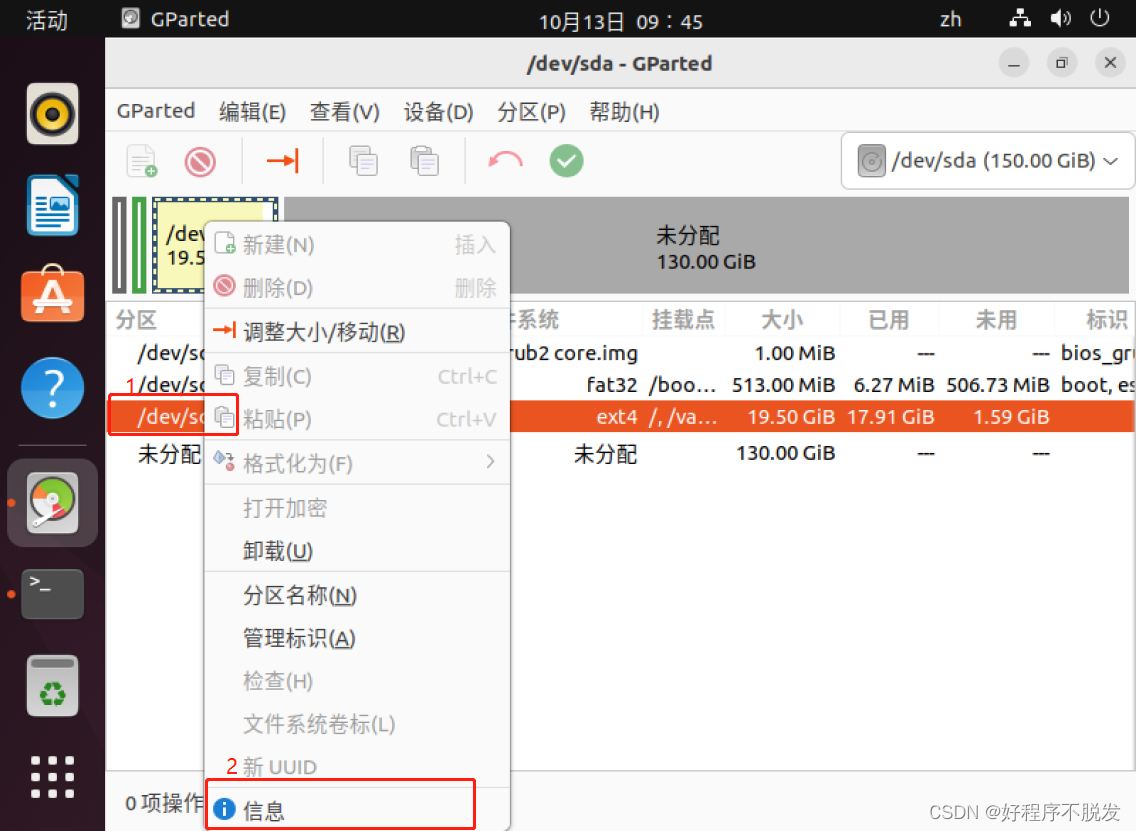Click the copy partition toolbar icon
Image resolution: width=1136 pixels, height=831 pixels.
362,160
